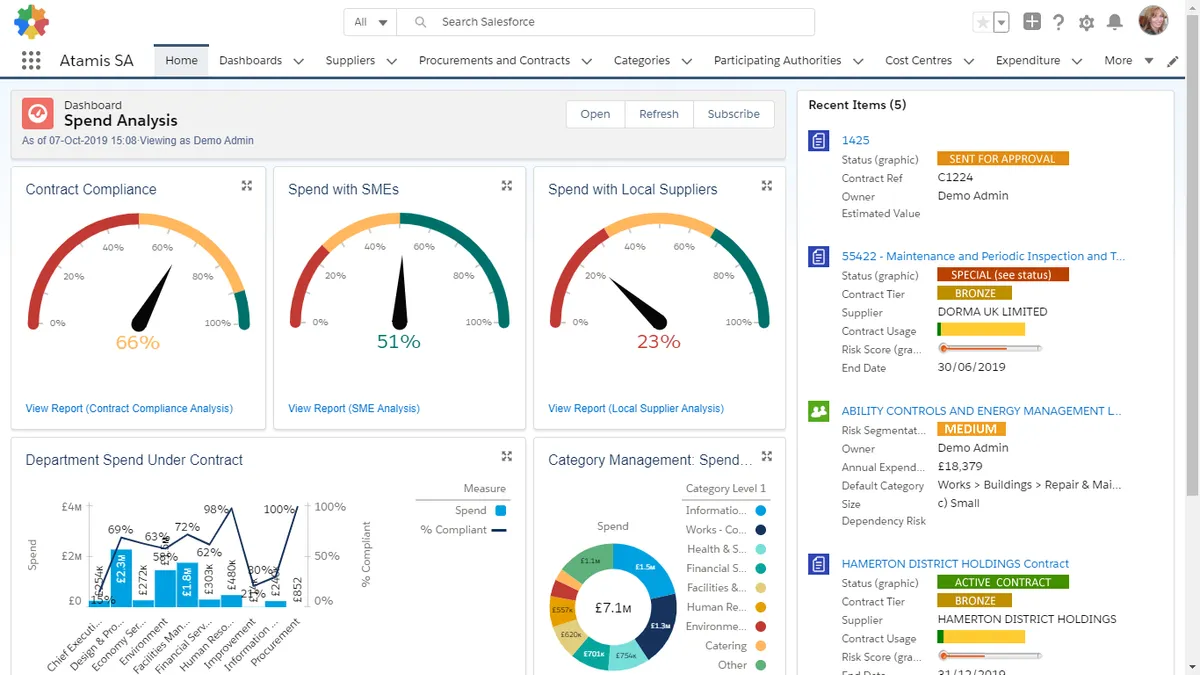Open the More navigation menu
Screen dimensions: 1200x675
pos(1128,60)
